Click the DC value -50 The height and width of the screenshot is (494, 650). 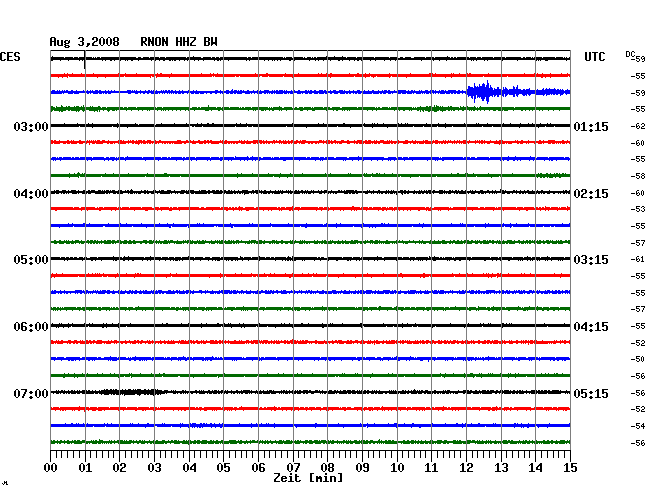tap(638, 359)
